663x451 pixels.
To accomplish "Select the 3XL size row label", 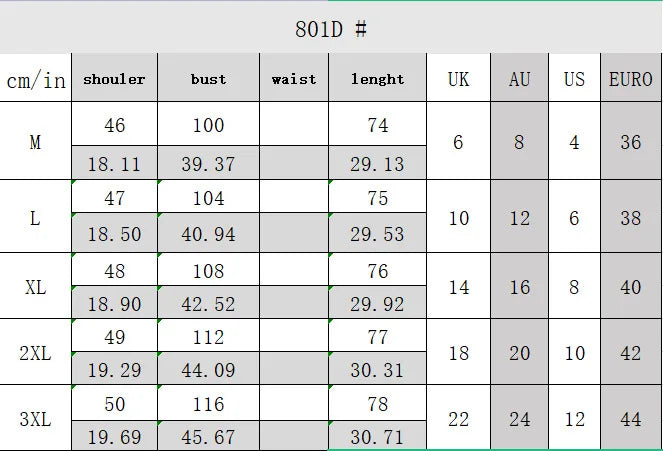I will [x=35, y=418].
